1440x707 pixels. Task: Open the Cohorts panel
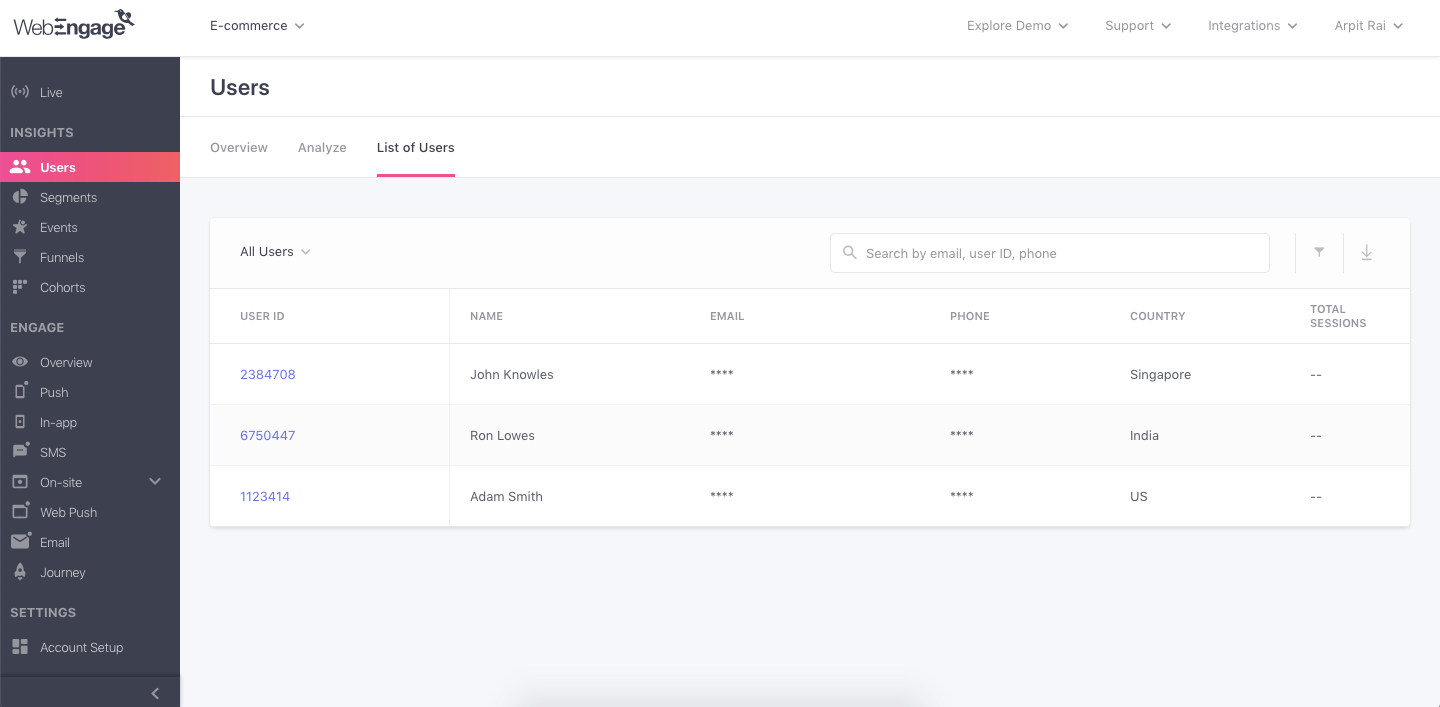[20, 287]
